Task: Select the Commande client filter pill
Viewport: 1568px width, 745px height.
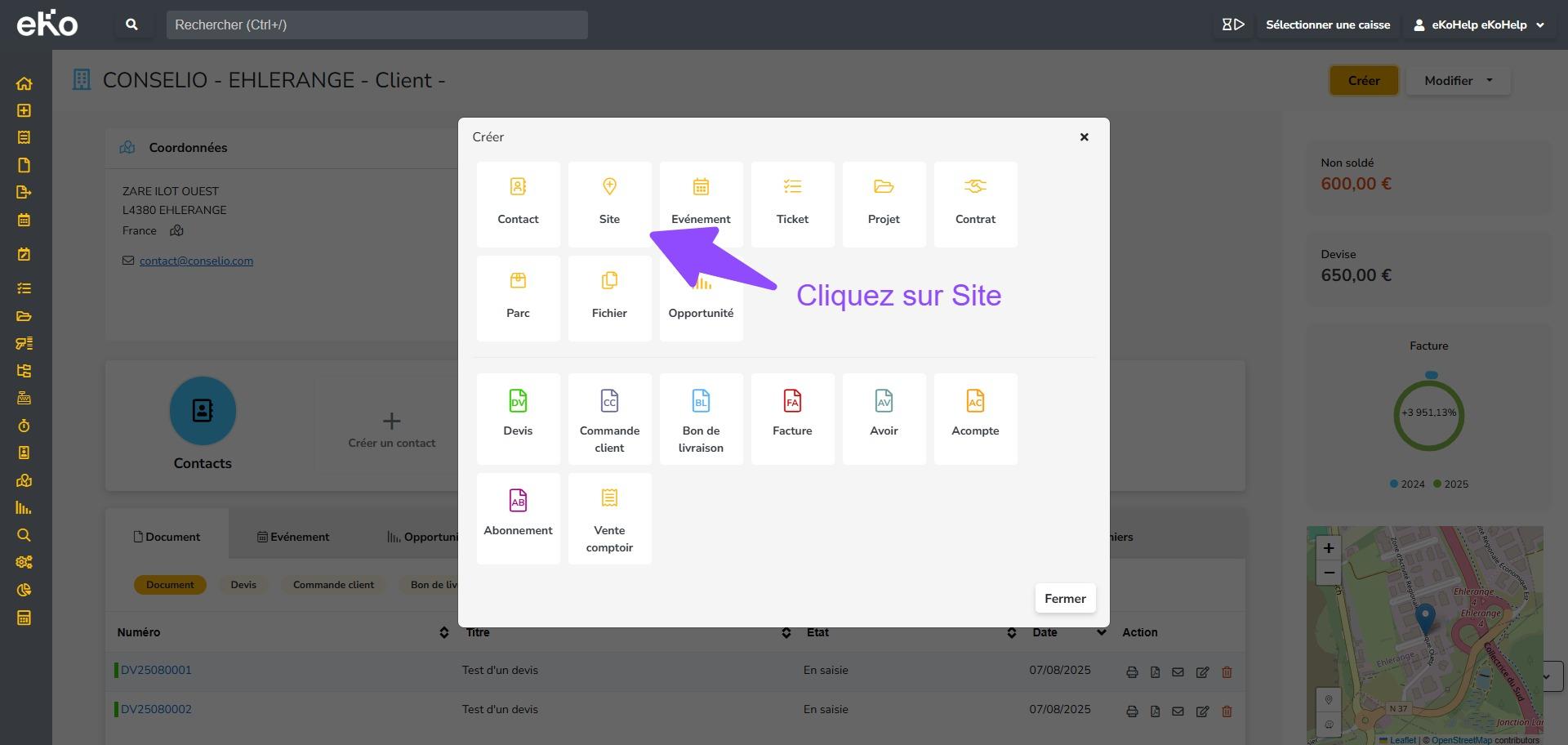Action: [x=333, y=585]
